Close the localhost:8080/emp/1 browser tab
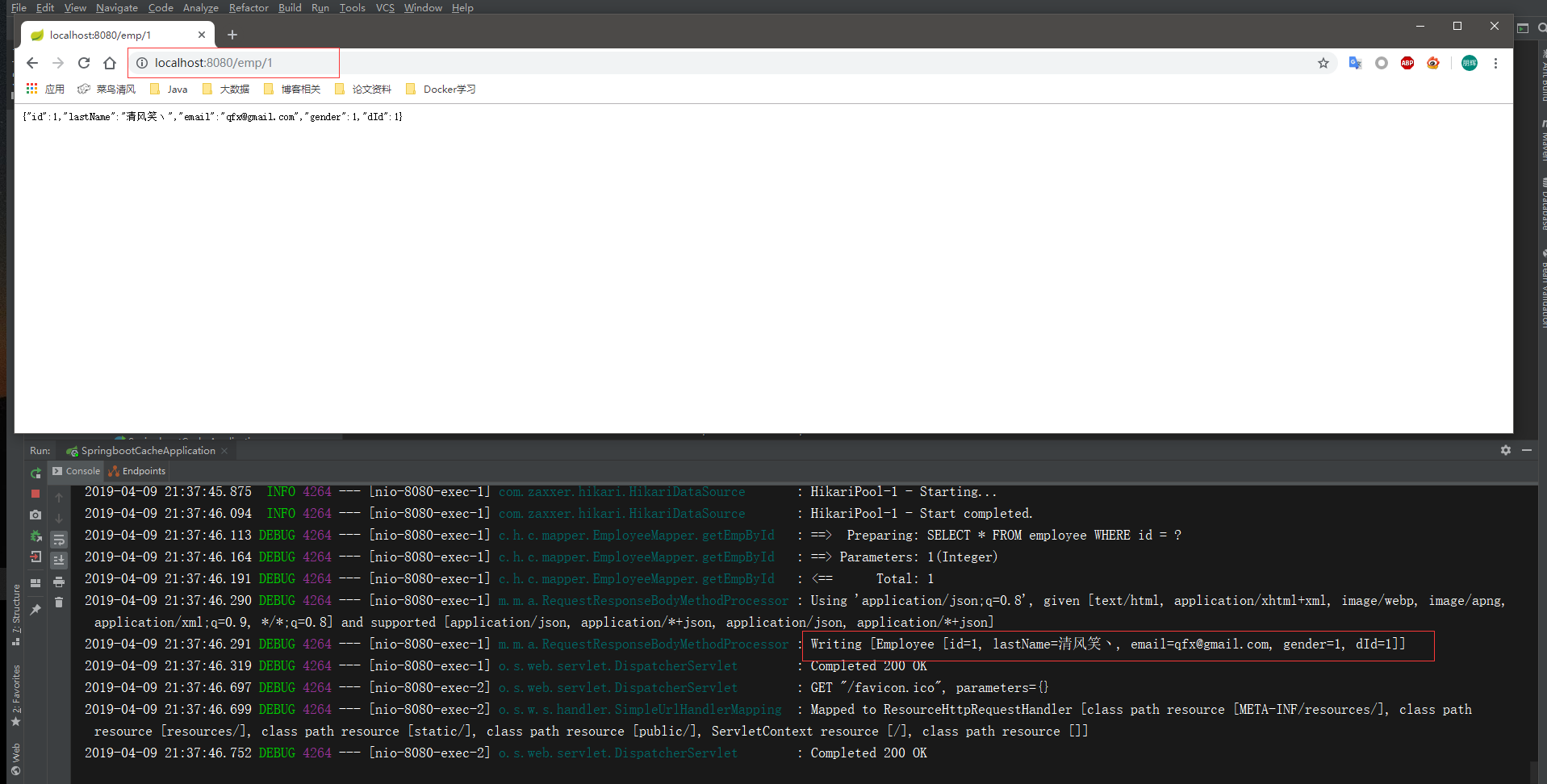 pyautogui.click(x=202, y=35)
